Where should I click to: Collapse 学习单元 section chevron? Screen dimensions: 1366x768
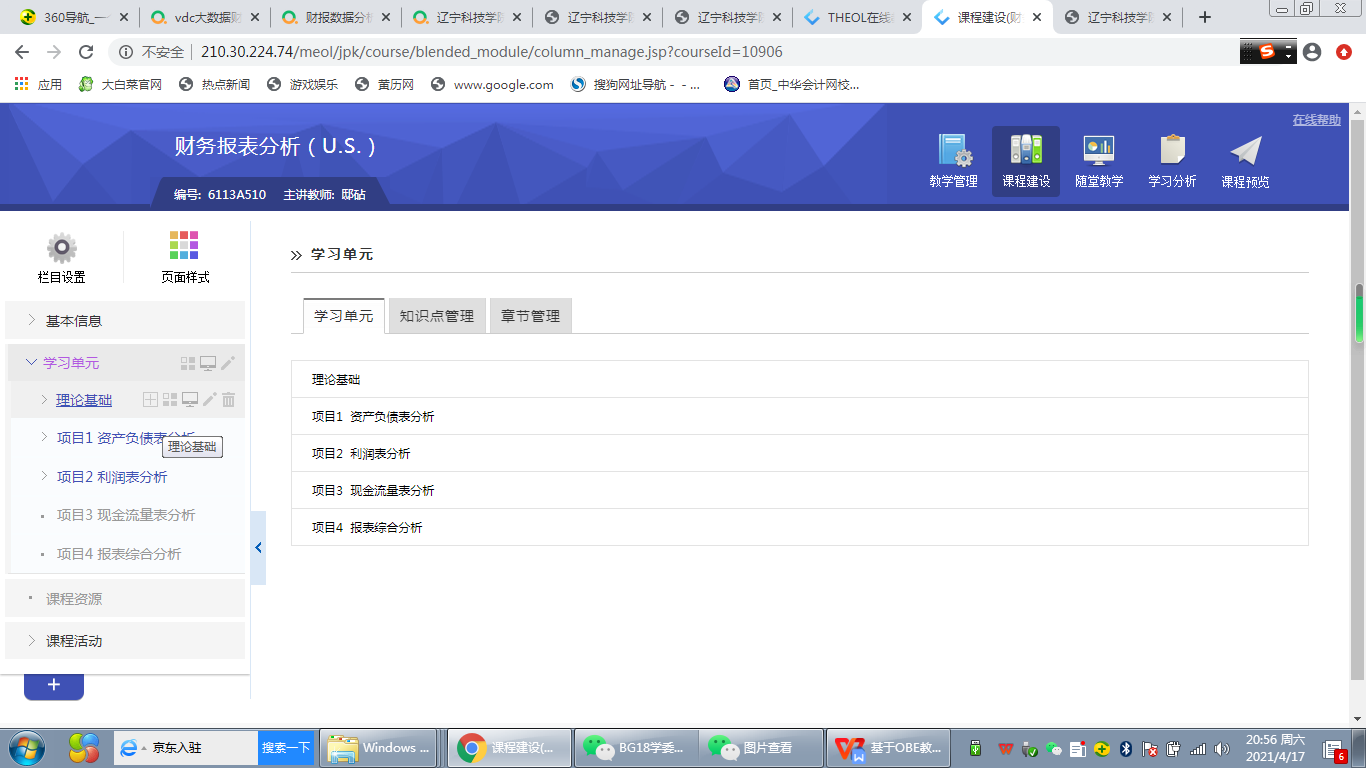(31, 362)
